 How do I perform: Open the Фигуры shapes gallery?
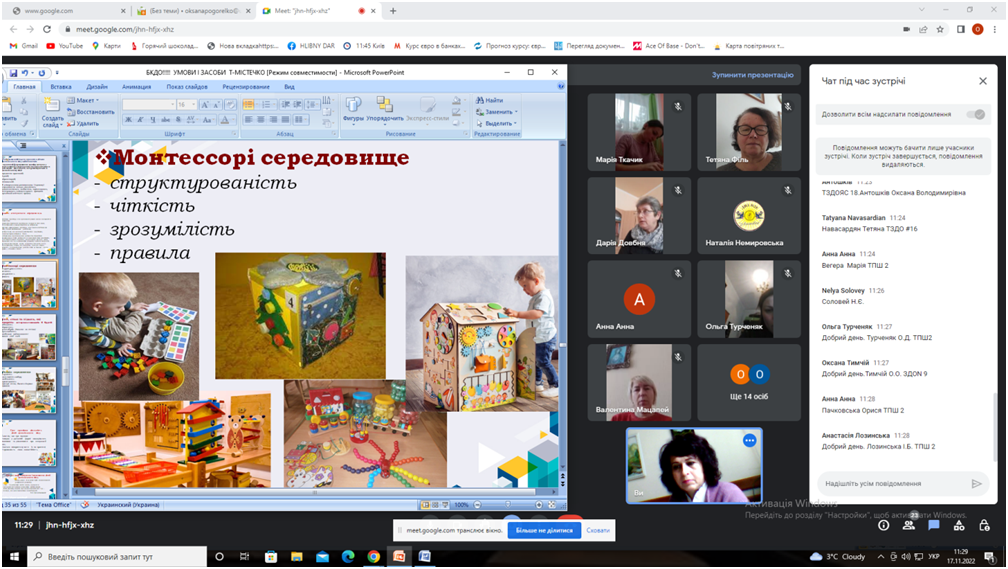pyautogui.click(x=353, y=110)
